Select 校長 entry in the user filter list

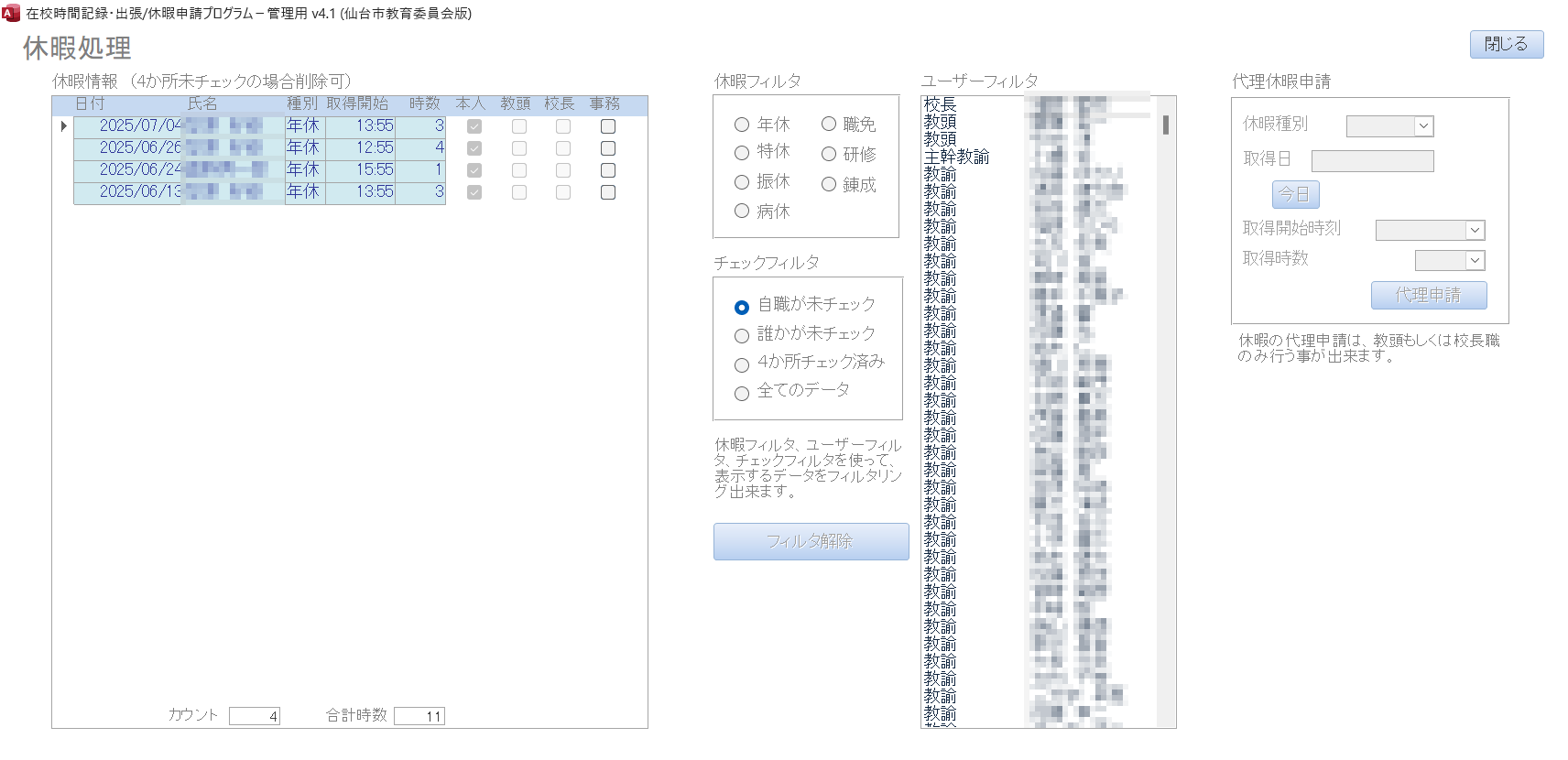[x=941, y=104]
